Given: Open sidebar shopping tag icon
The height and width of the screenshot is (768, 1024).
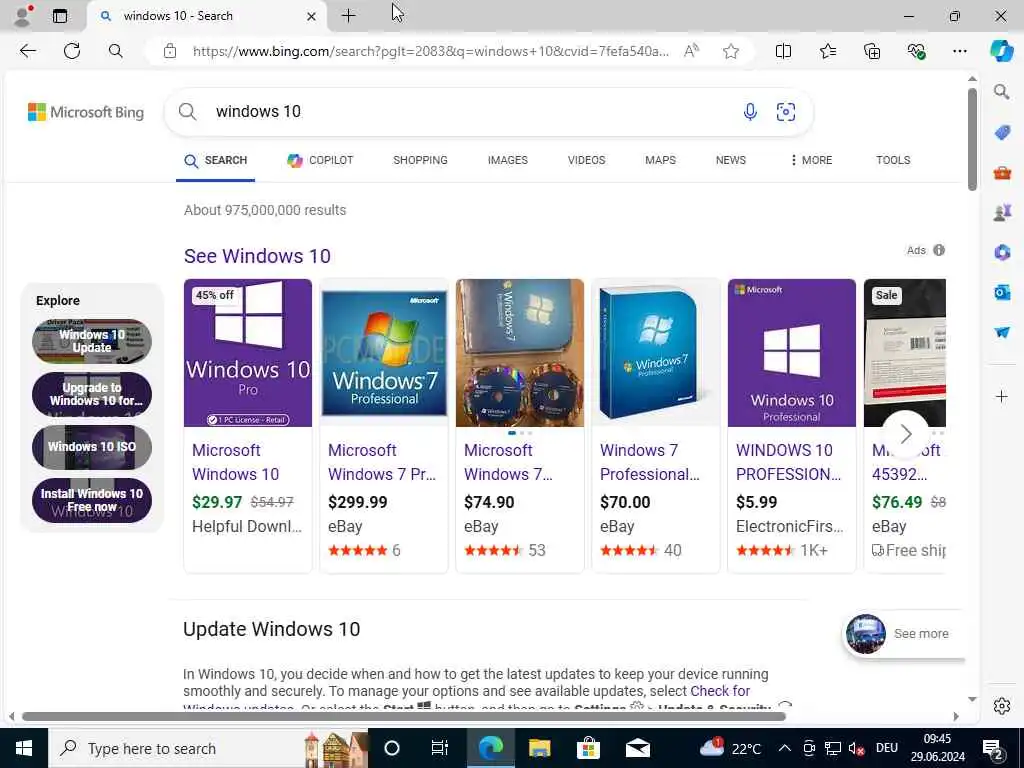Looking at the screenshot, I should coord(1002,133).
